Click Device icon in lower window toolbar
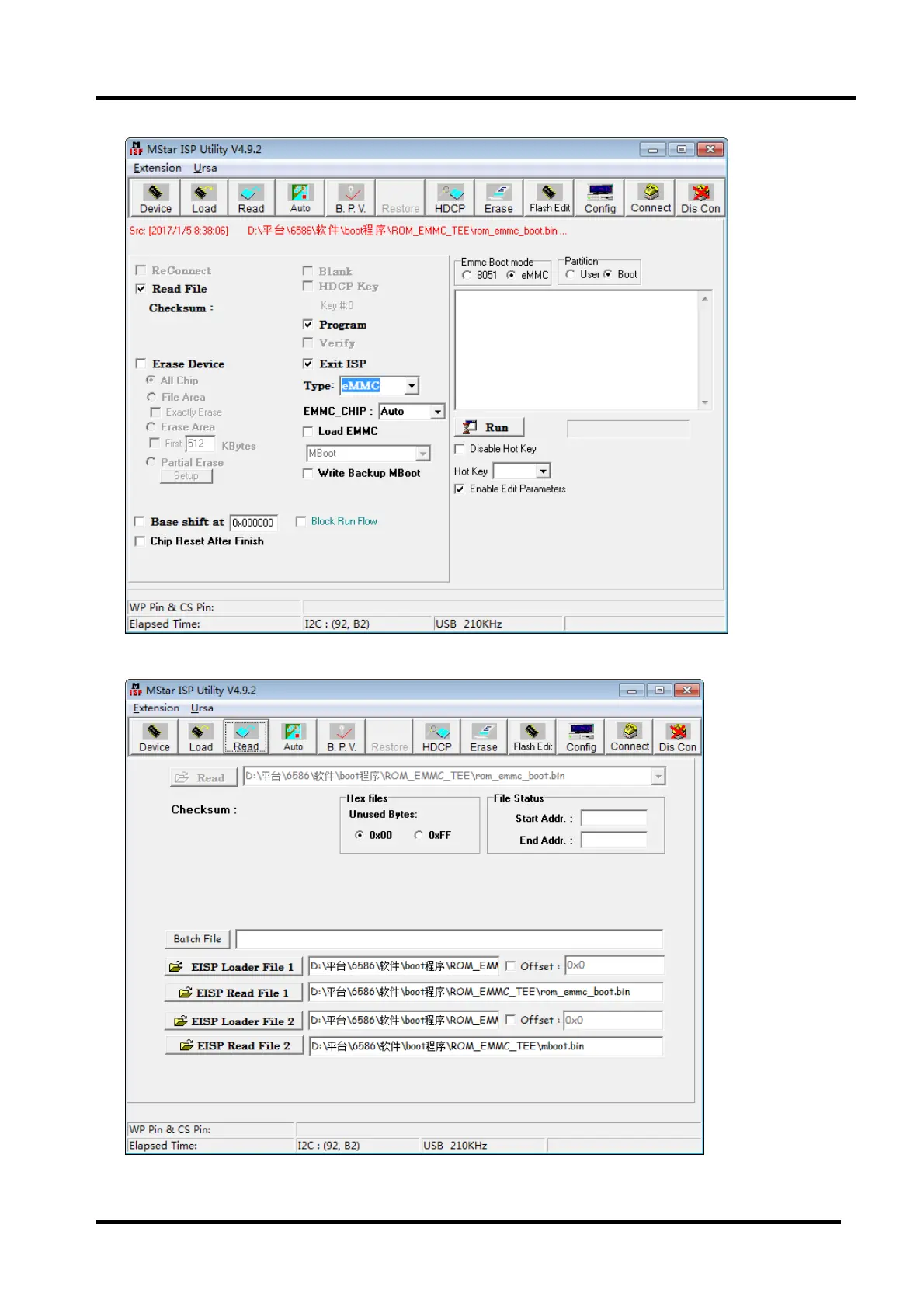This screenshot has height=1308, width=924. (154, 737)
